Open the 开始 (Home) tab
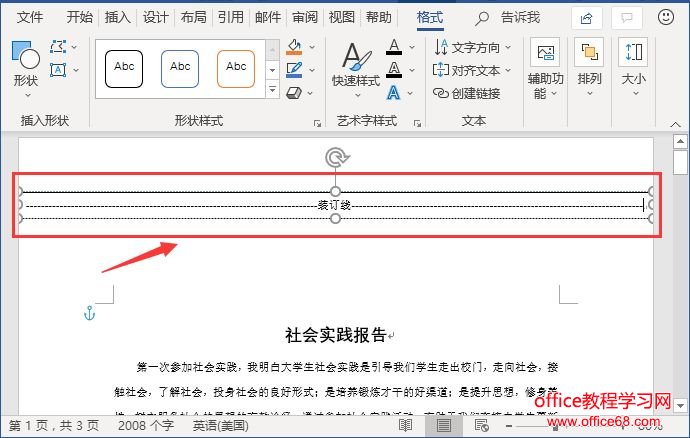Viewport: 690px width, 438px height. click(x=80, y=18)
